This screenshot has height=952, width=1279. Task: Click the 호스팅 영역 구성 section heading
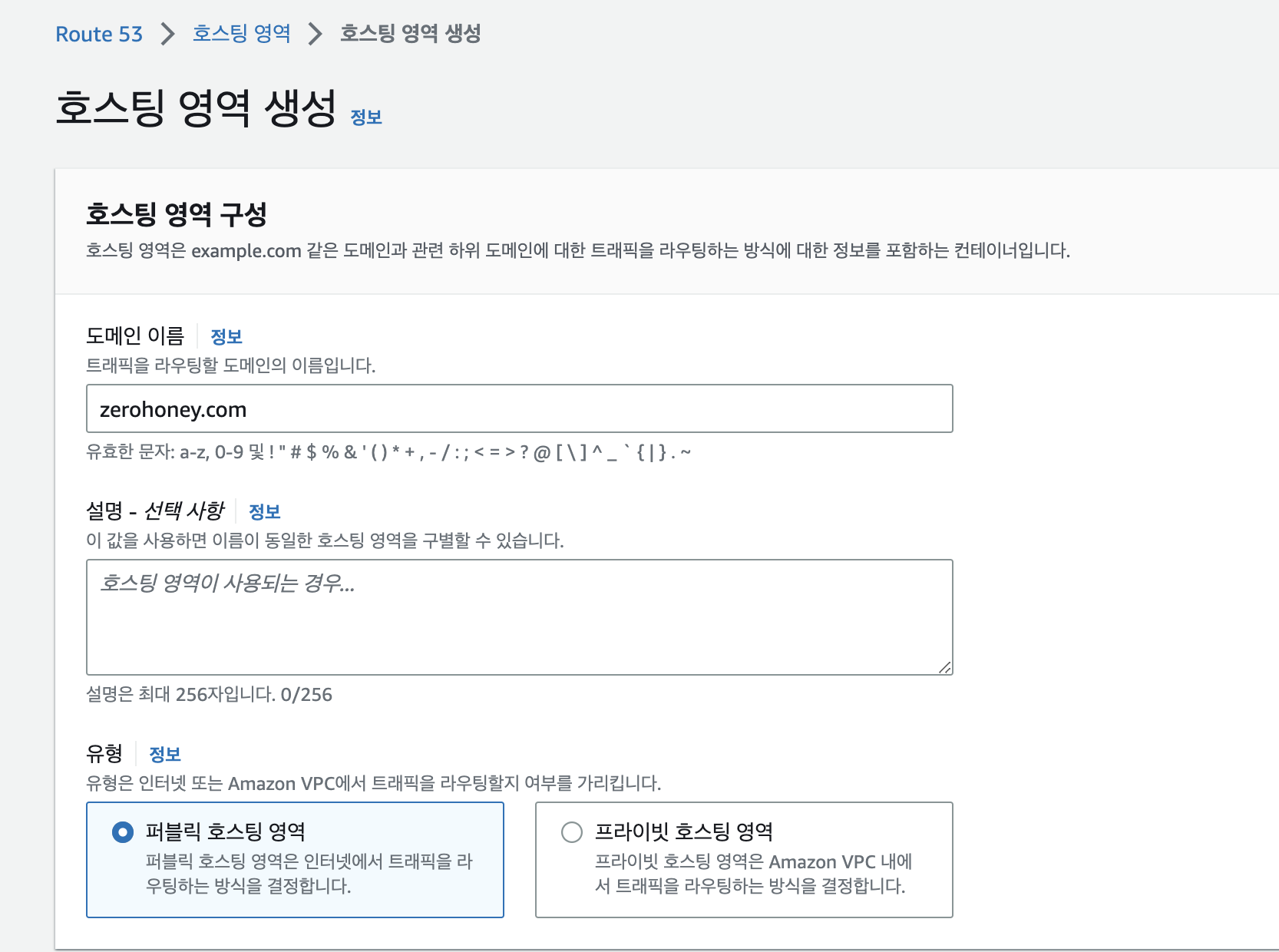[x=177, y=214]
